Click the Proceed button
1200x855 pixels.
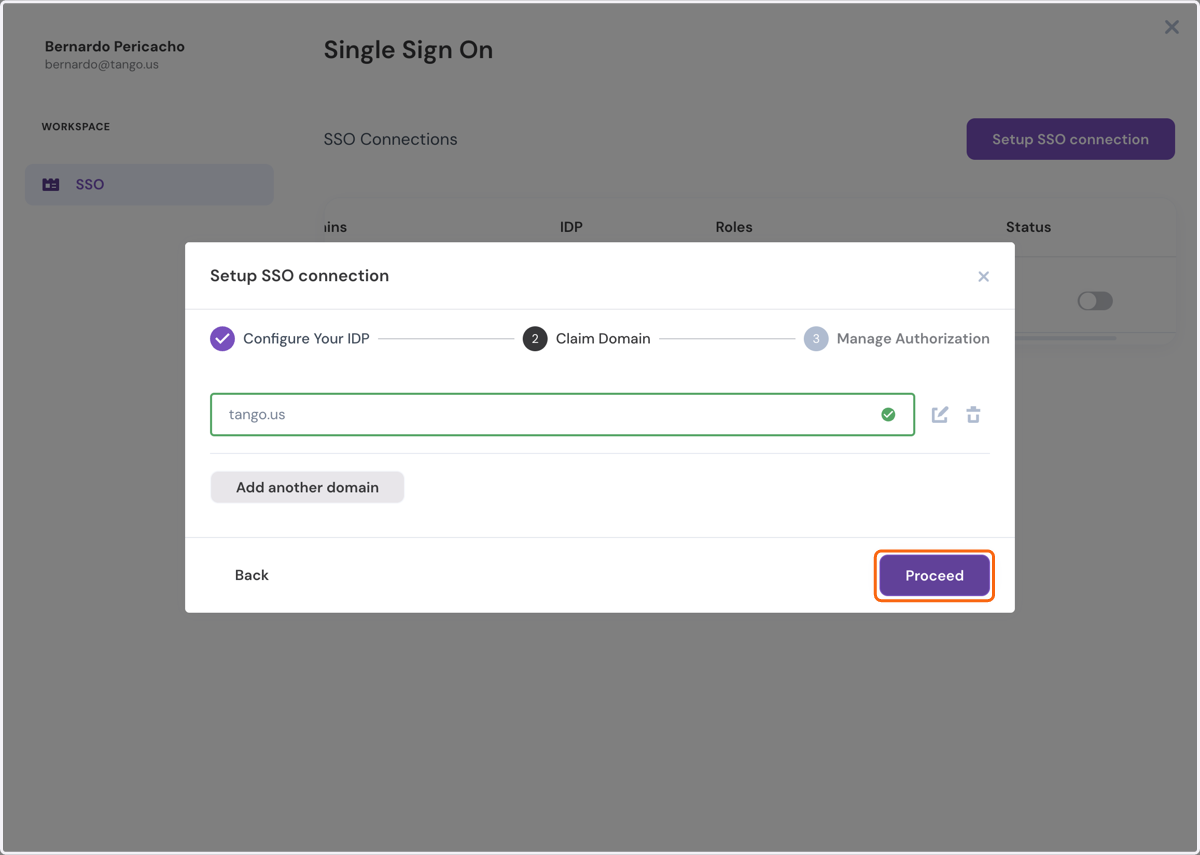(934, 576)
